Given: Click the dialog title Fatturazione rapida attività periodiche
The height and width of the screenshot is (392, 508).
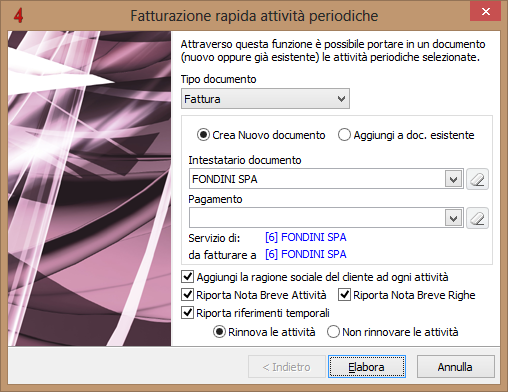Looking at the screenshot, I should coord(254,16).
